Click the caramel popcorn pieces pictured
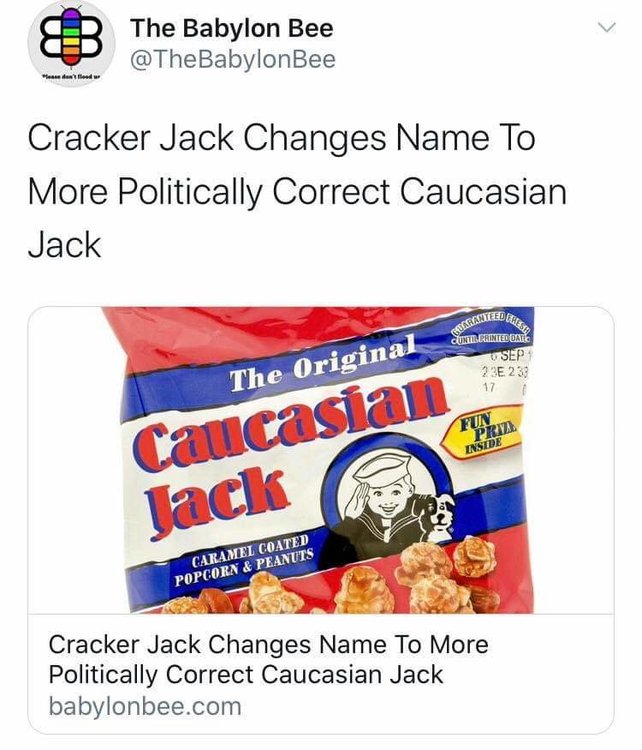 364,580
